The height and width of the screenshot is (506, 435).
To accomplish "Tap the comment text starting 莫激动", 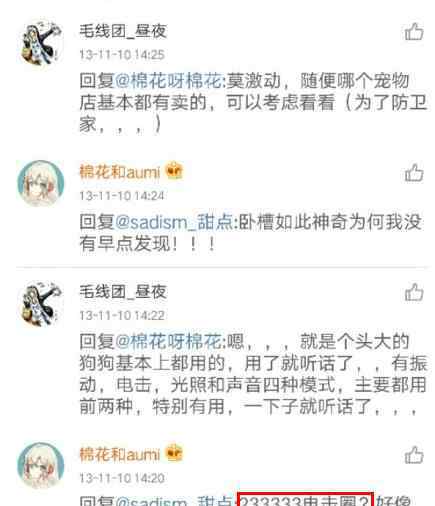I will click(253, 103).
